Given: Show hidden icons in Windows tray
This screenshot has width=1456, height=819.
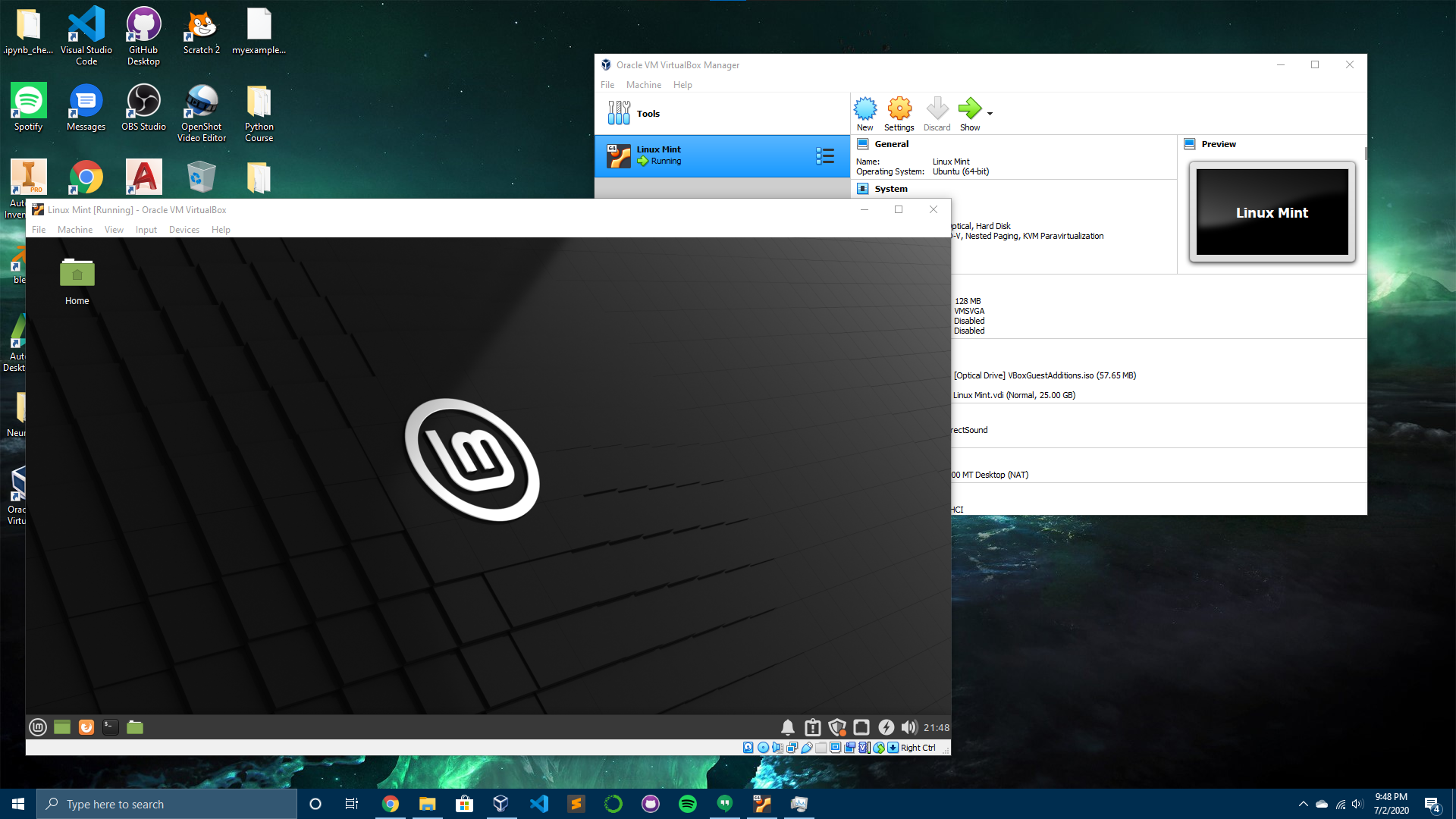Looking at the screenshot, I should point(1303,804).
